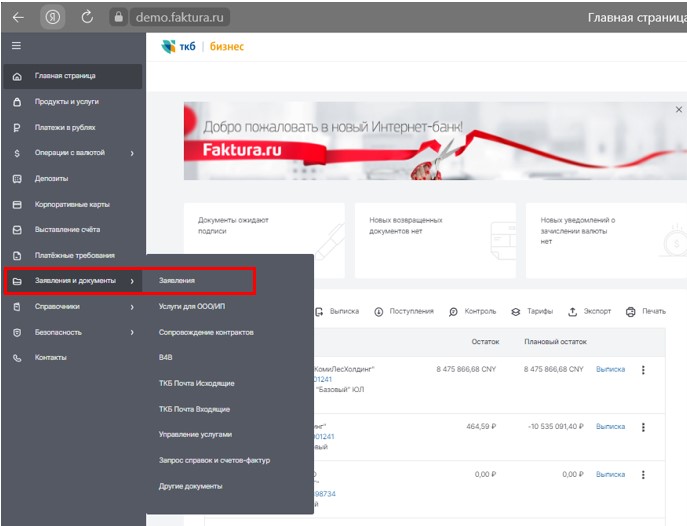687x526 pixels.
Task: Click the Печать printer icon
Action: point(630,312)
